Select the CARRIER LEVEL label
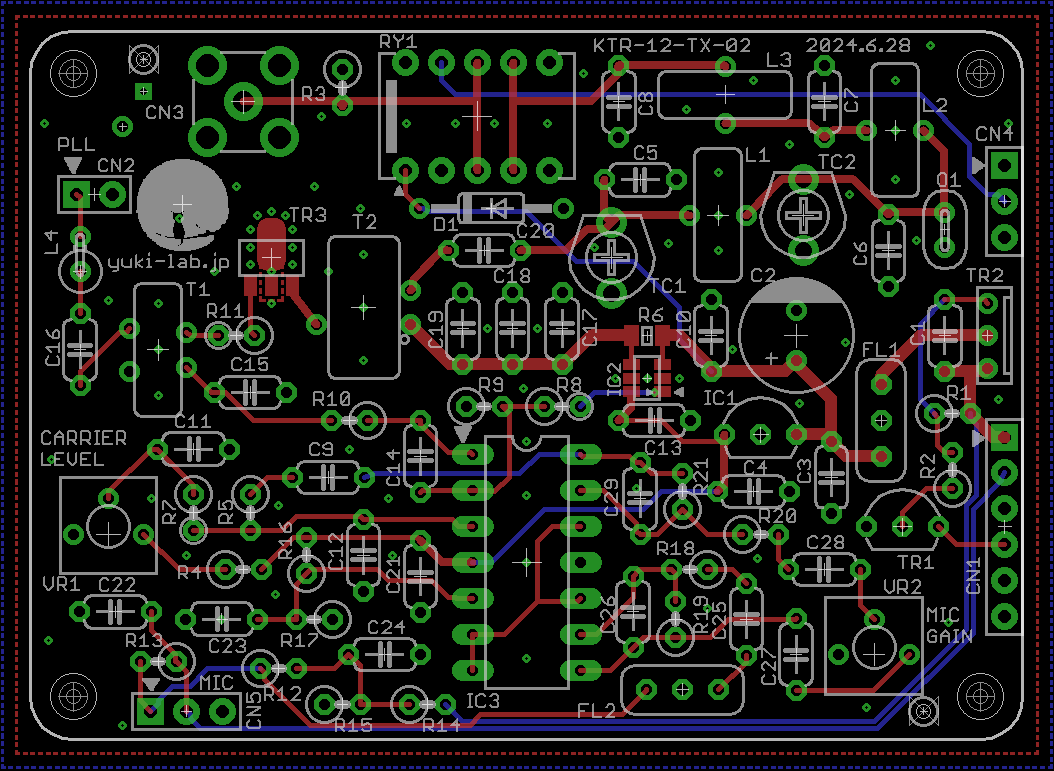 tap(83, 449)
